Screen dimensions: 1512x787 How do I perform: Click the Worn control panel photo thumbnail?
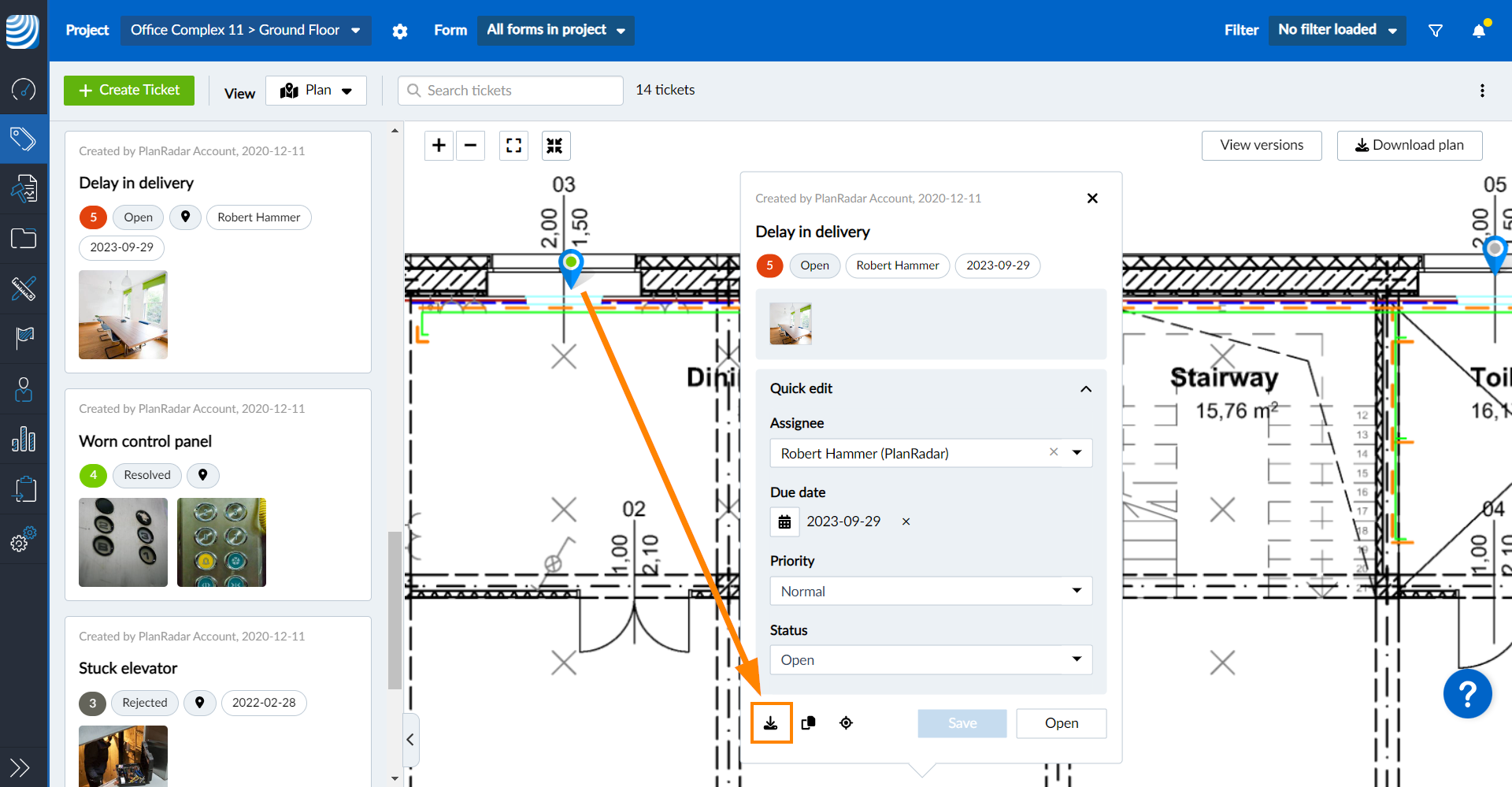click(x=123, y=542)
